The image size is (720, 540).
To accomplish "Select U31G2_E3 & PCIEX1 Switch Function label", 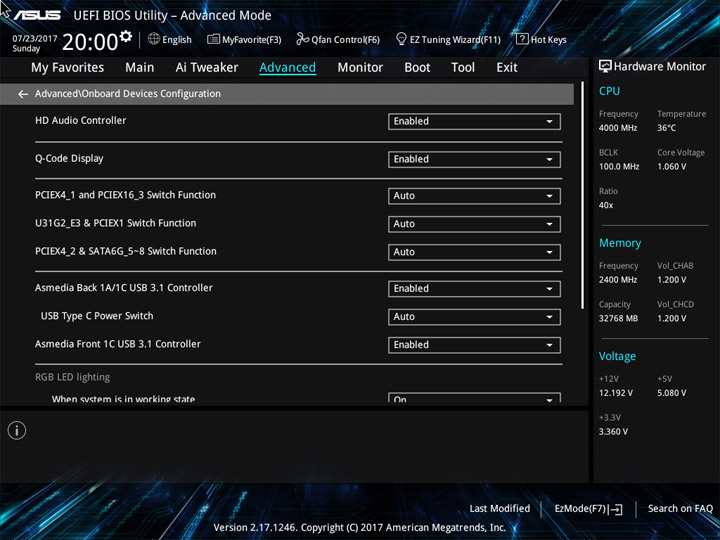I will pos(115,223).
